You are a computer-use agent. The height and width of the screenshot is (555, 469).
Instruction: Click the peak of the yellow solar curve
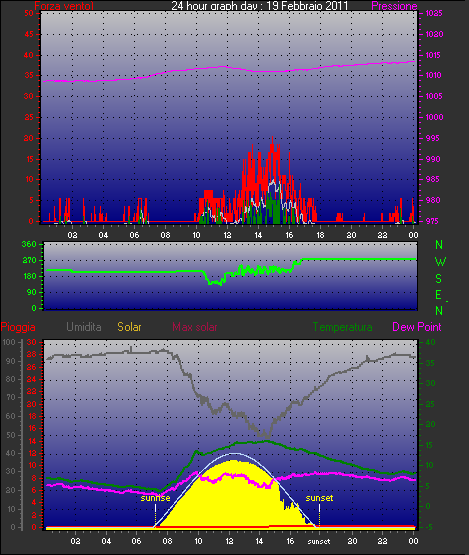point(234,460)
